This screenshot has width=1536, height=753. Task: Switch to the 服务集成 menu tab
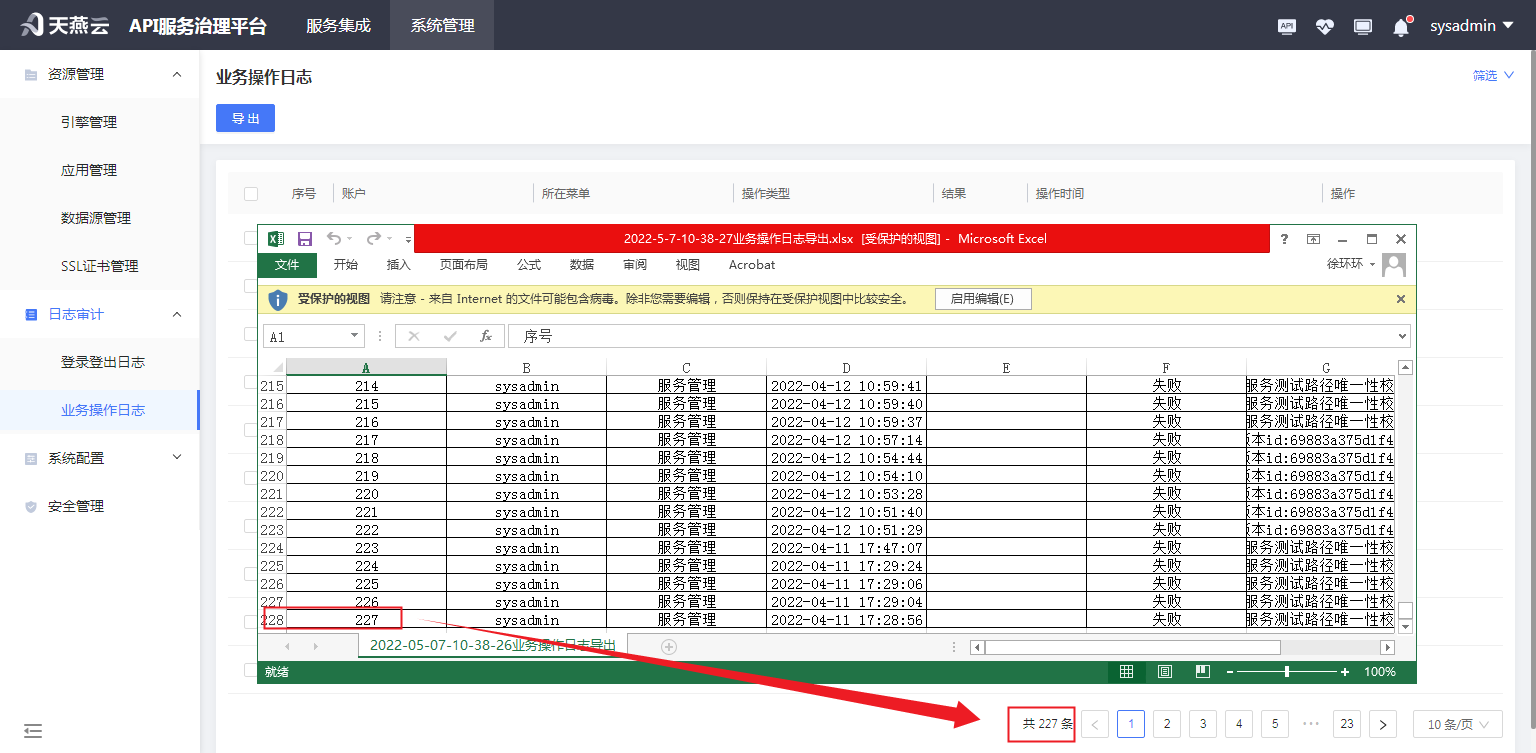337,26
